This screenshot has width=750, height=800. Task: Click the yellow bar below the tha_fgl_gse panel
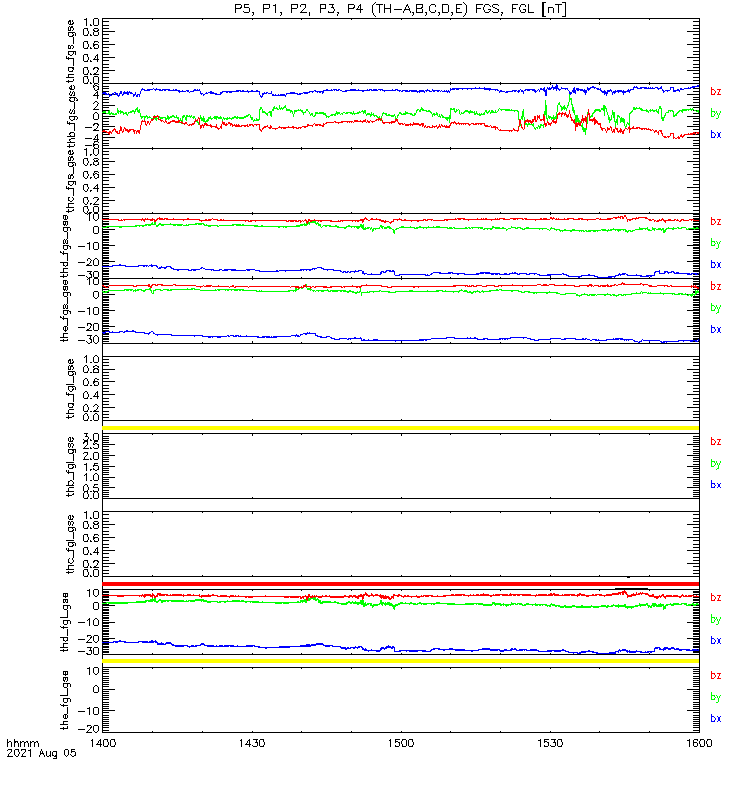point(401,428)
